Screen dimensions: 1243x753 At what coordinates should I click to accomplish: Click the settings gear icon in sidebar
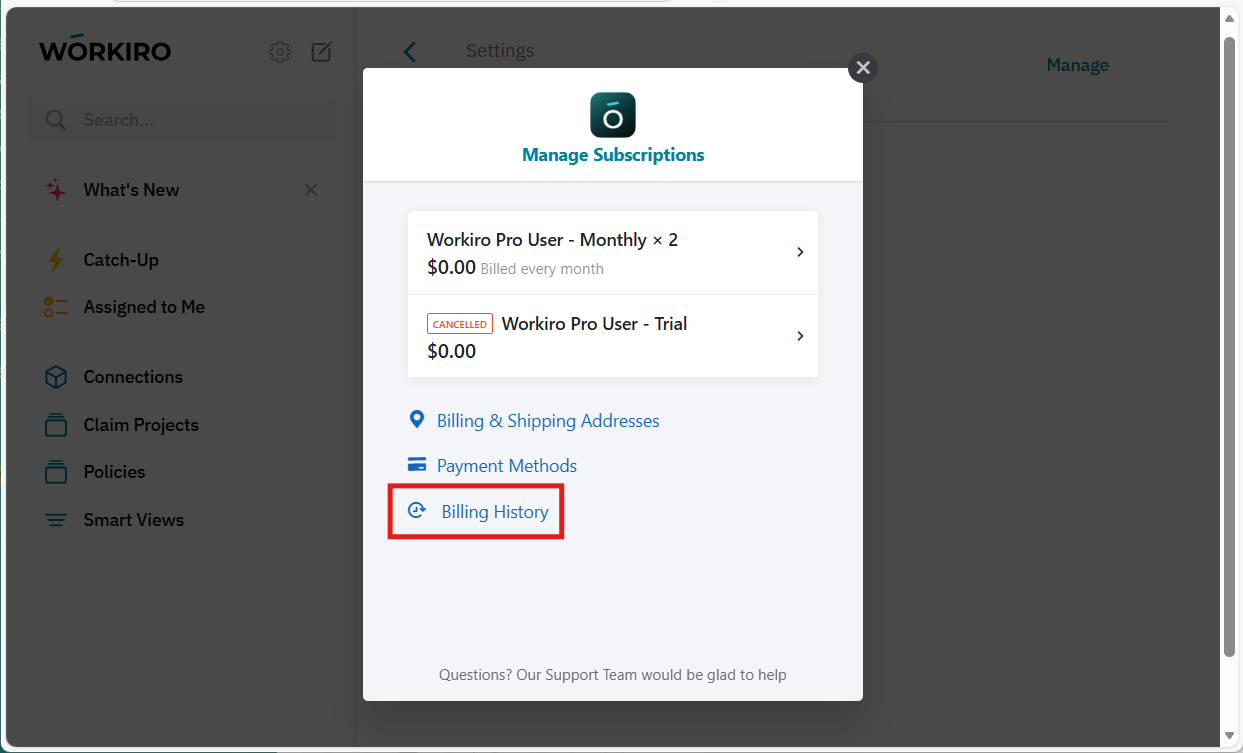pyautogui.click(x=280, y=52)
